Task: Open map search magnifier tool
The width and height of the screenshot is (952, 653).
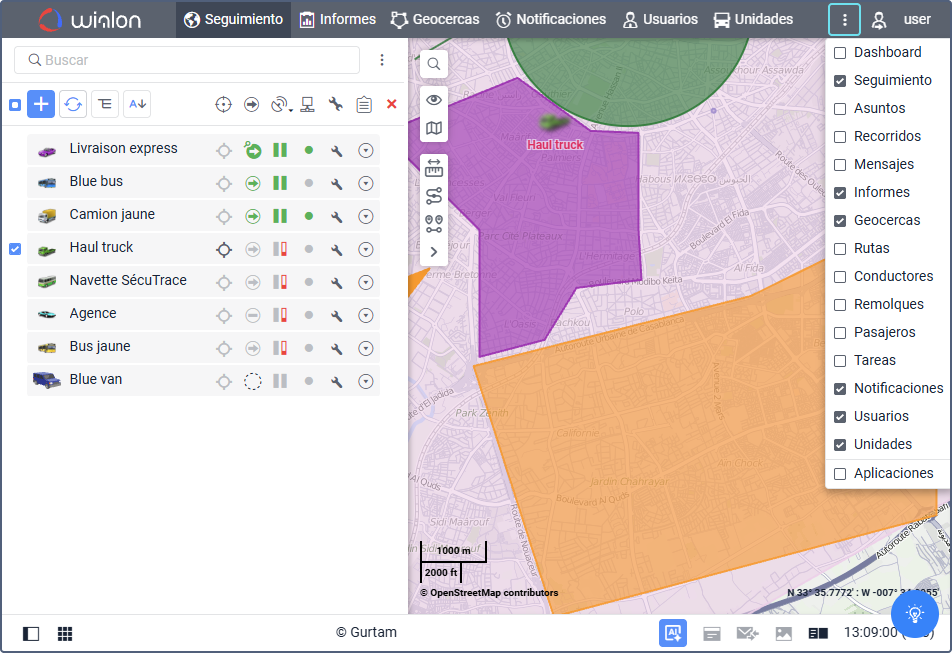Action: point(434,64)
